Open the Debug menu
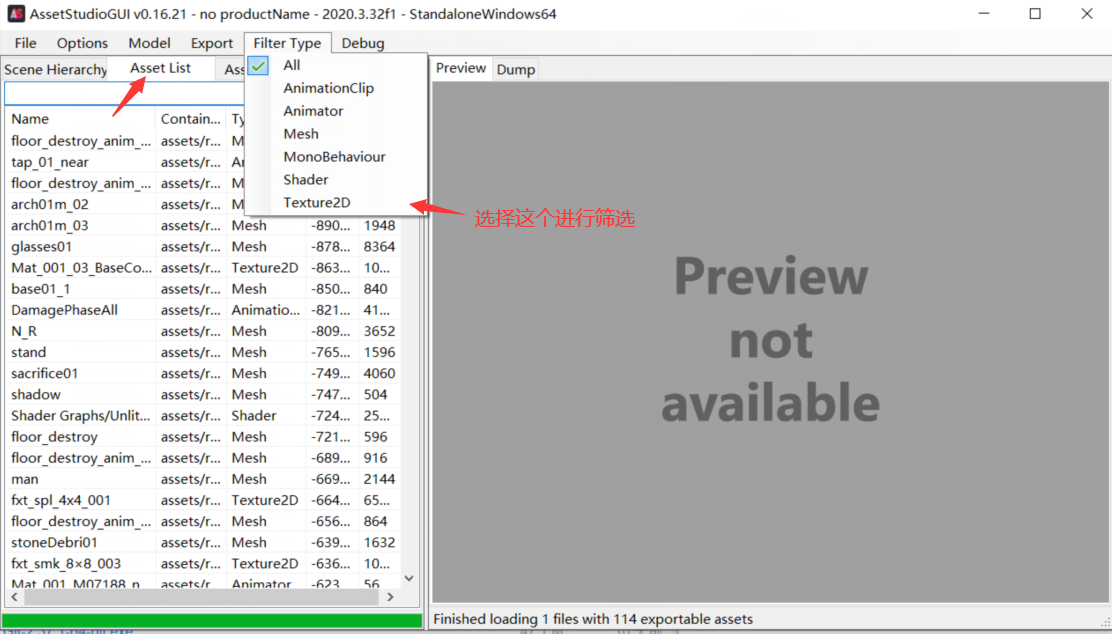Viewport: 1112px width, 634px height. pos(363,43)
